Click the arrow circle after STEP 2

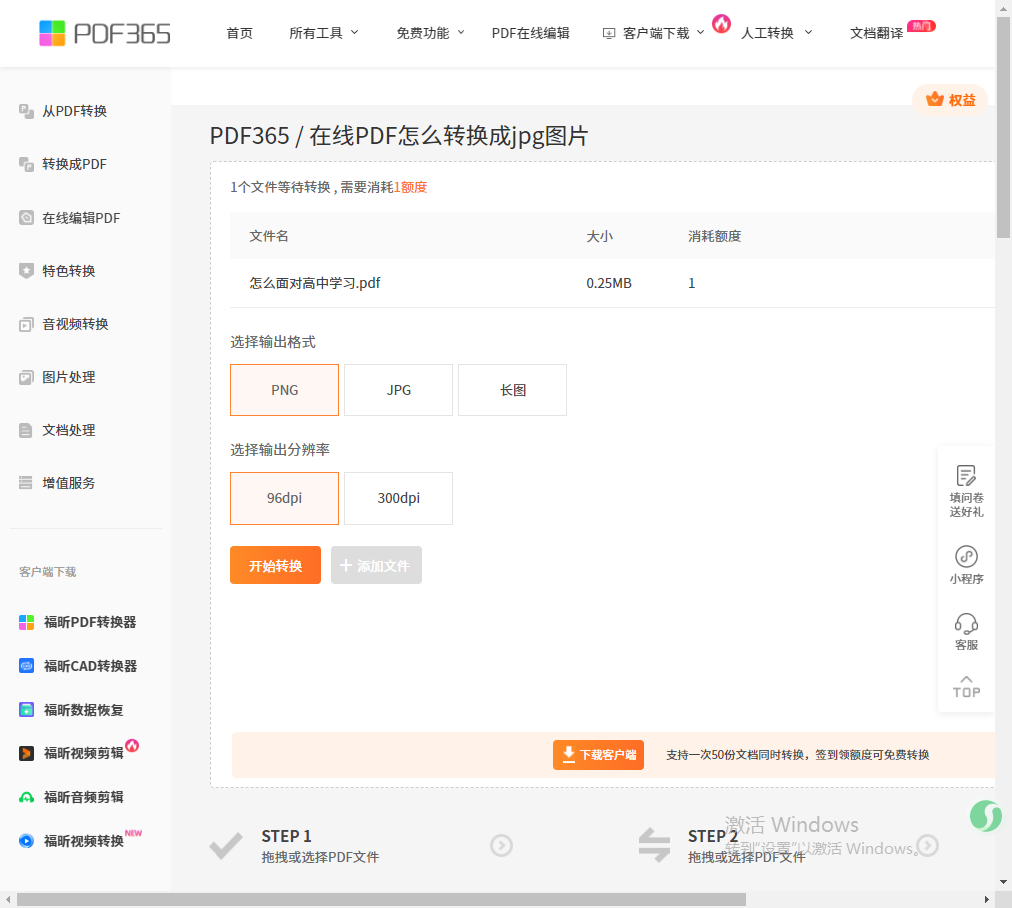927,845
